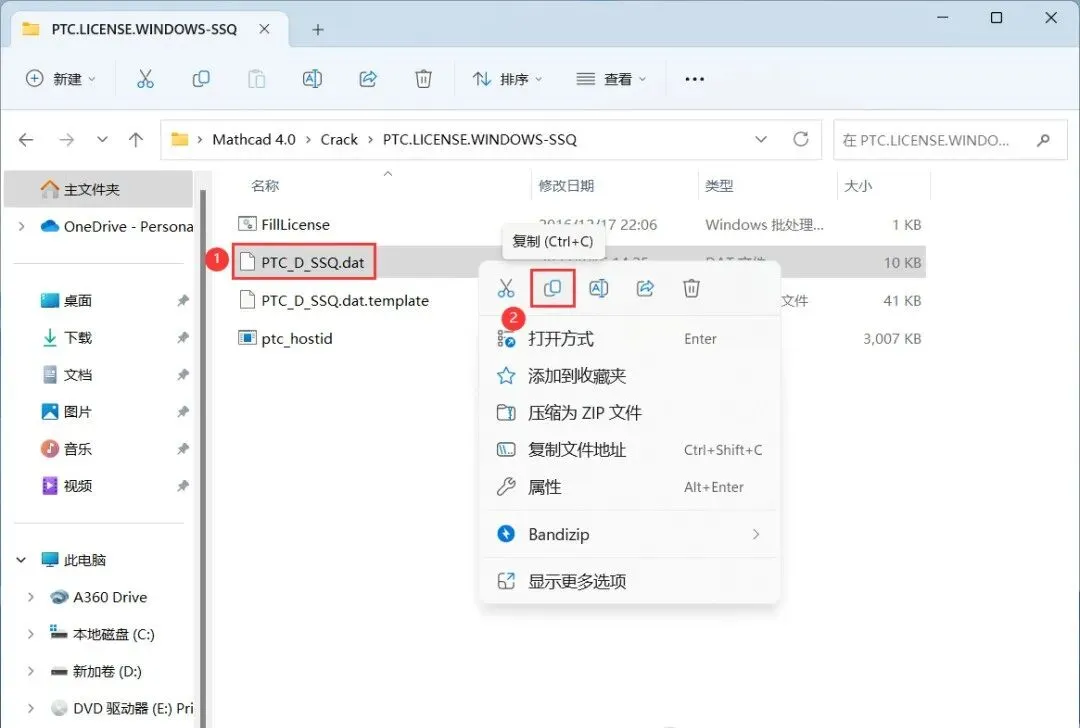Collapse the 此电脑 tree node
The image size is (1080, 728).
tap(21, 560)
